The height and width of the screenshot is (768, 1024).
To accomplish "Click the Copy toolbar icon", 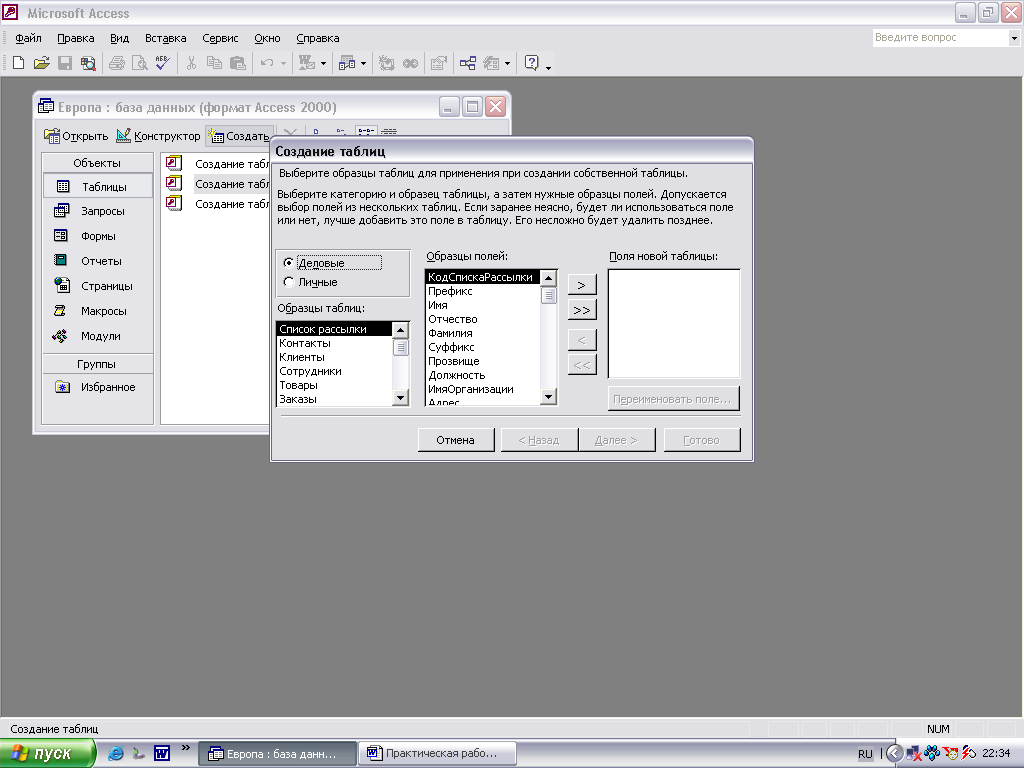I will tap(214, 63).
